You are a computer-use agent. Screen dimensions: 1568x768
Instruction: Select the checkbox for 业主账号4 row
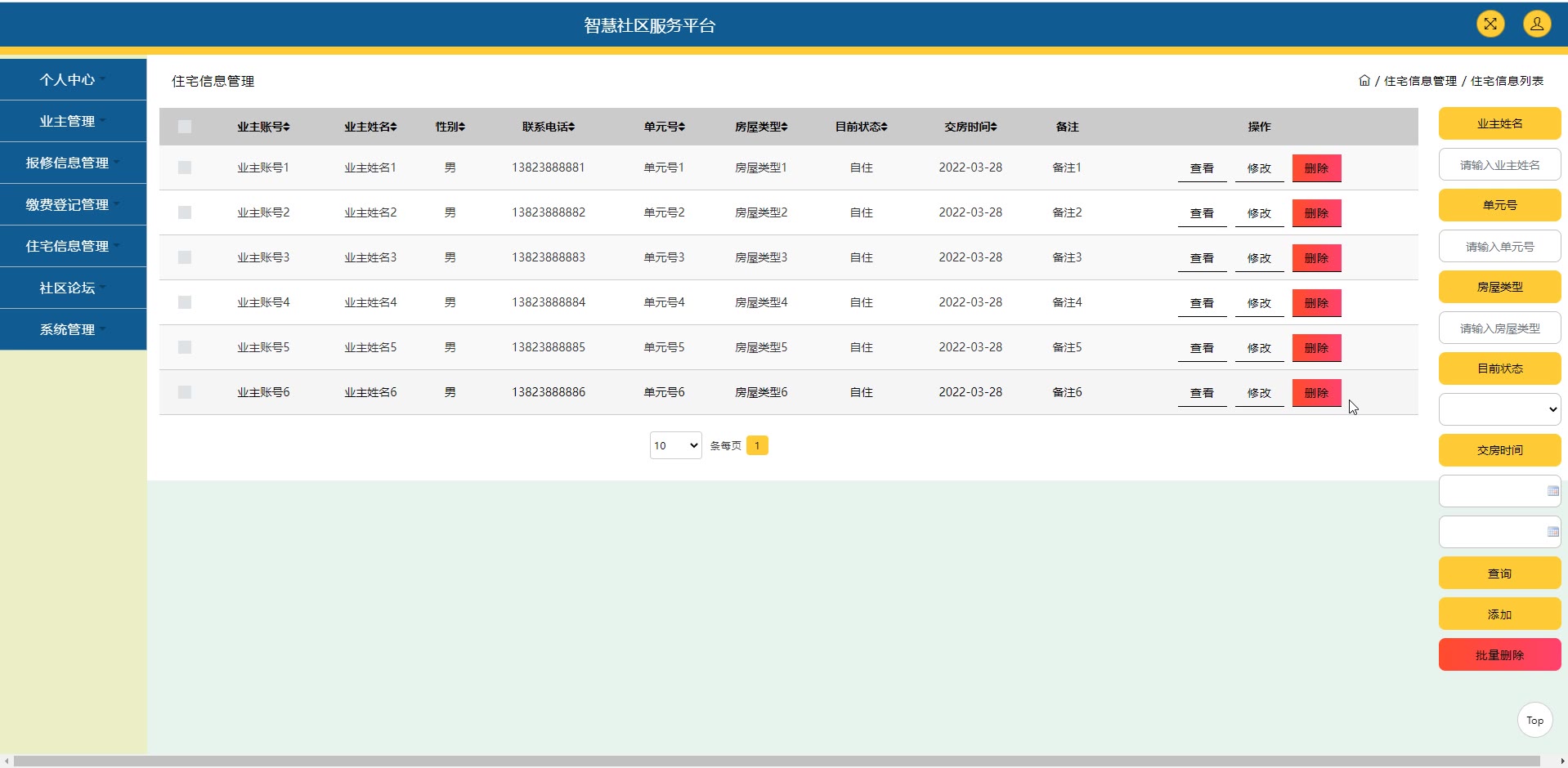[x=185, y=302]
